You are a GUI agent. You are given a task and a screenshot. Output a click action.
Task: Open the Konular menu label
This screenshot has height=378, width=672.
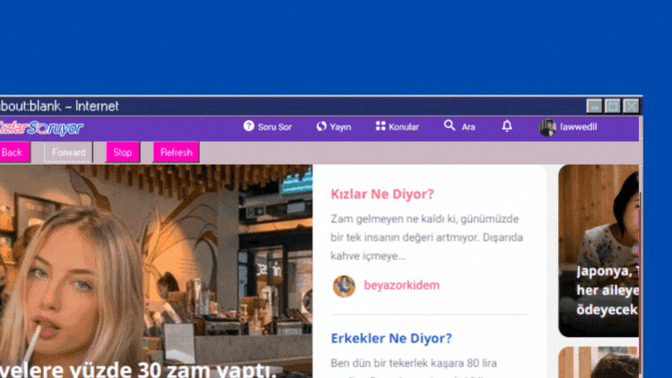point(404,127)
